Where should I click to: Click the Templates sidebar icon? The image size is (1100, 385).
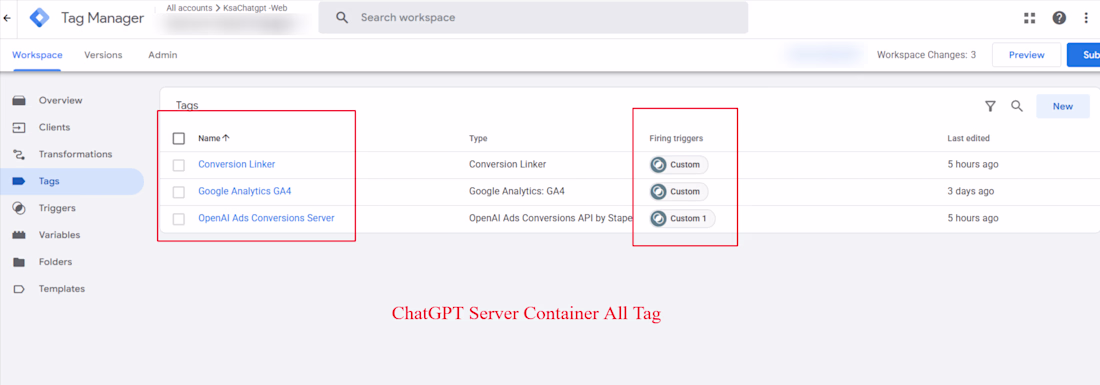(19, 289)
